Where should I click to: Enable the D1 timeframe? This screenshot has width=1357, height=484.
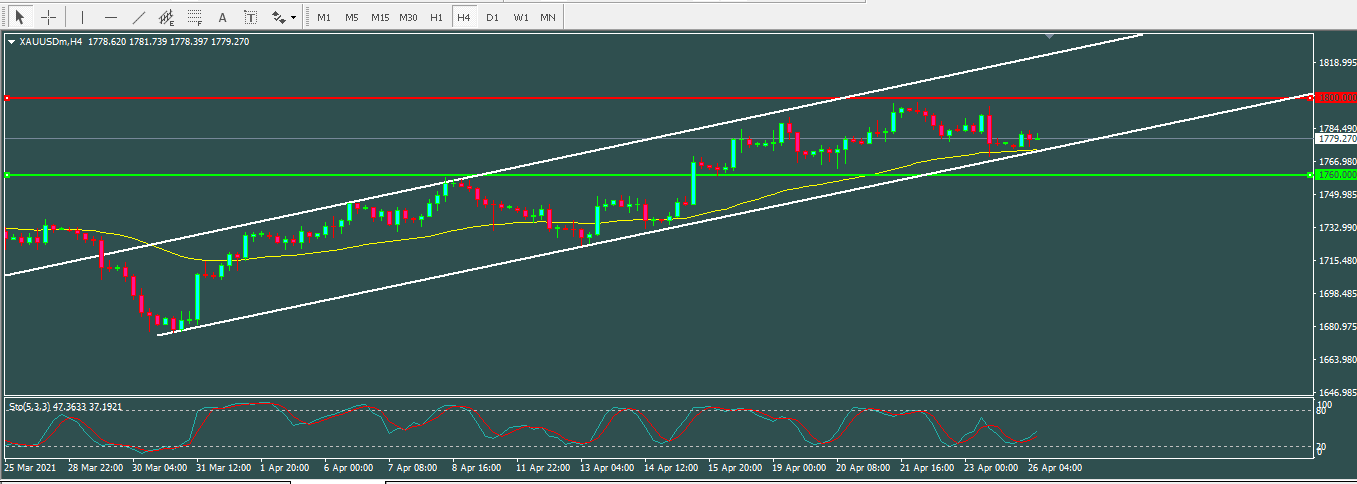click(x=492, y=17)
